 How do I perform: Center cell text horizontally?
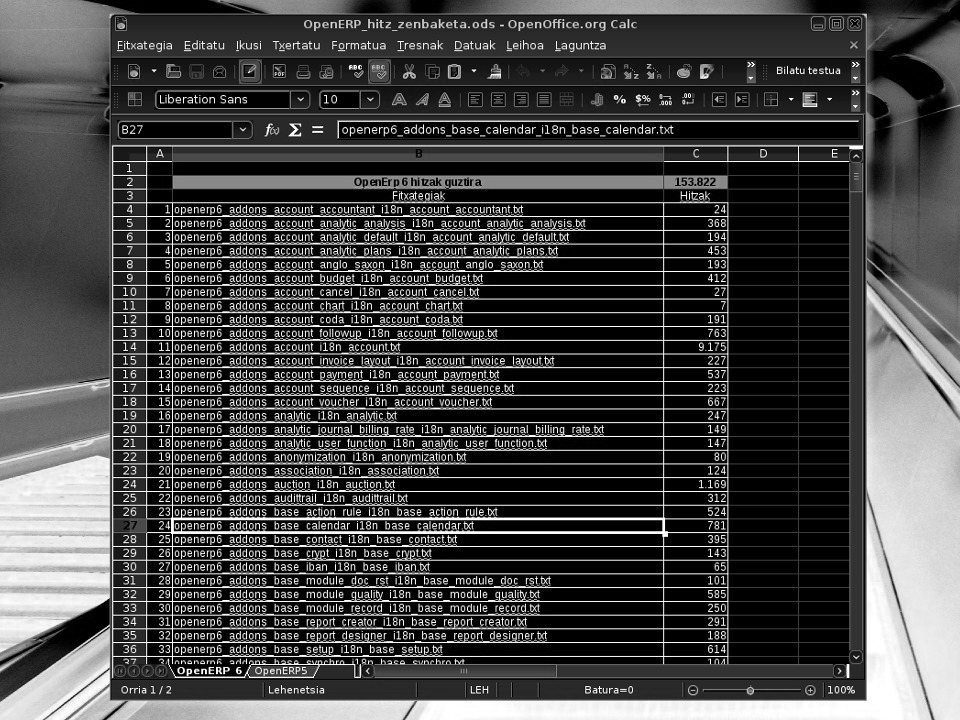[498, 99]
